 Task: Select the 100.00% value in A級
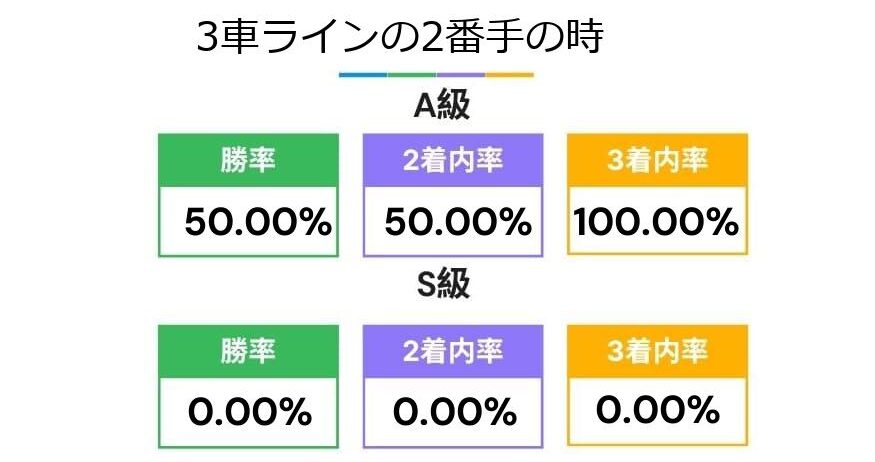[x=656, y=222]
